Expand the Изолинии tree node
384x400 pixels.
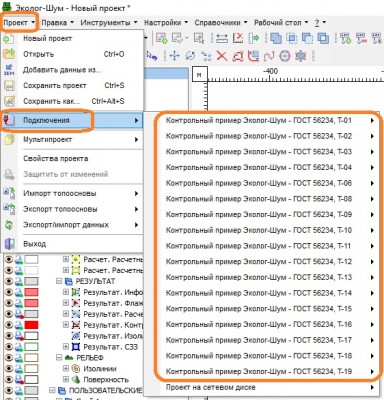coord(66,369)
